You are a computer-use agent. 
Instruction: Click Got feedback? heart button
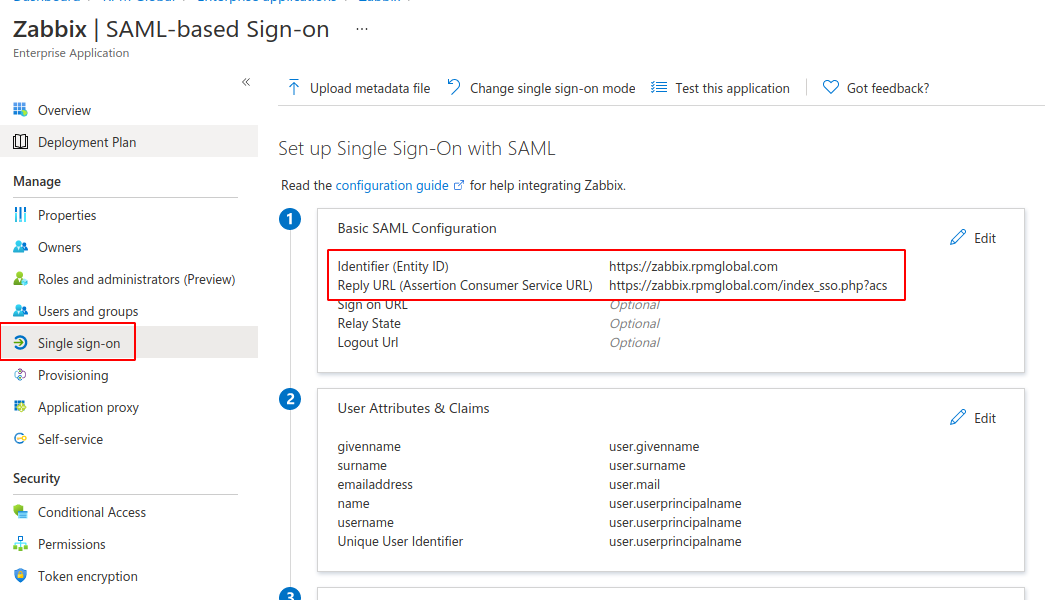point(876,88)
